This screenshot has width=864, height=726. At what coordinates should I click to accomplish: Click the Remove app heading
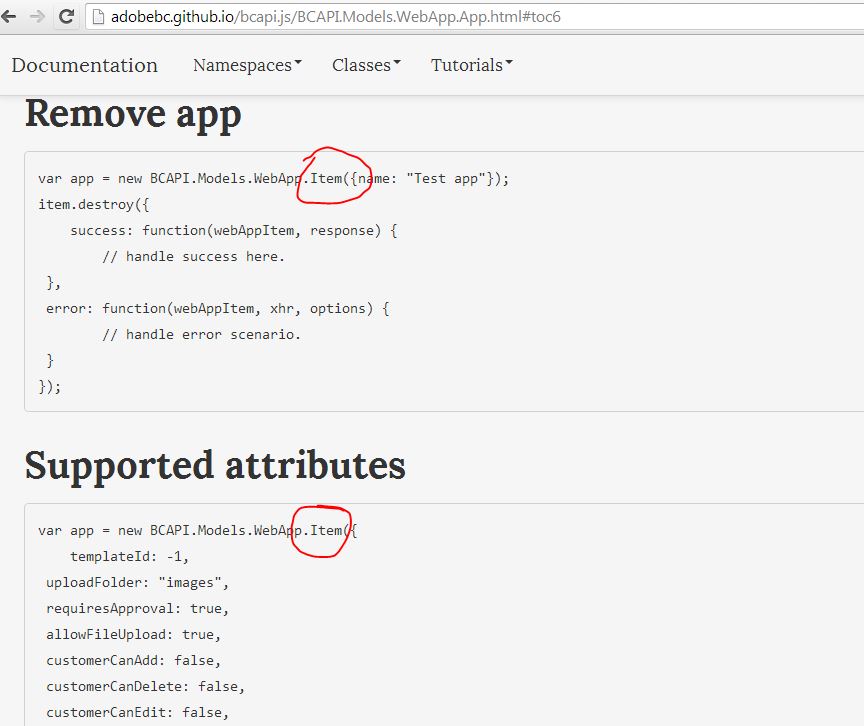point(132,114)
